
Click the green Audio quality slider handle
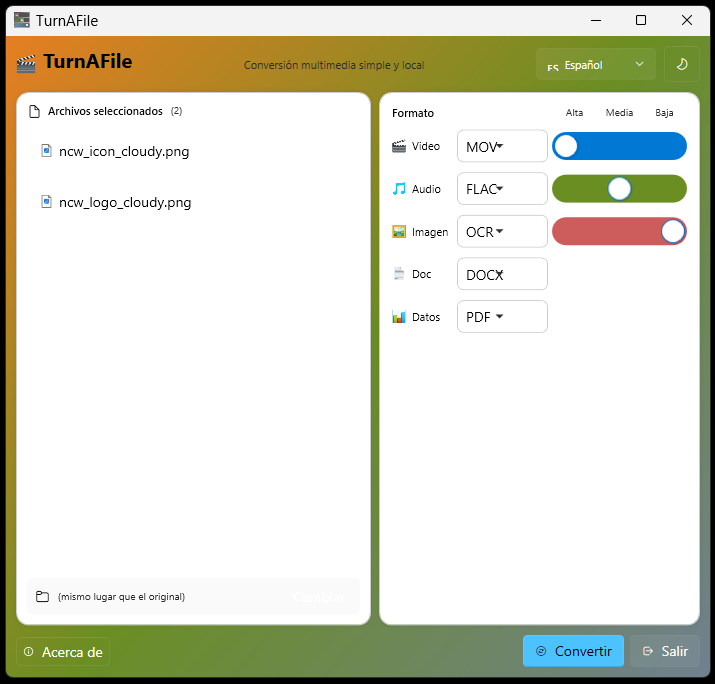[x=620, y=189]
